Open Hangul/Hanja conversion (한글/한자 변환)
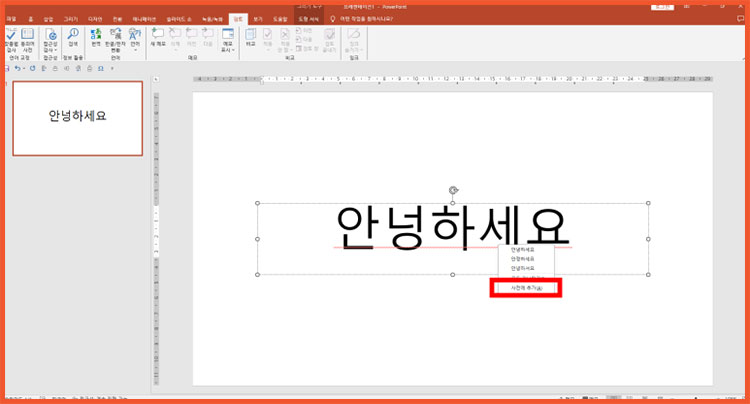 point(115,40)
